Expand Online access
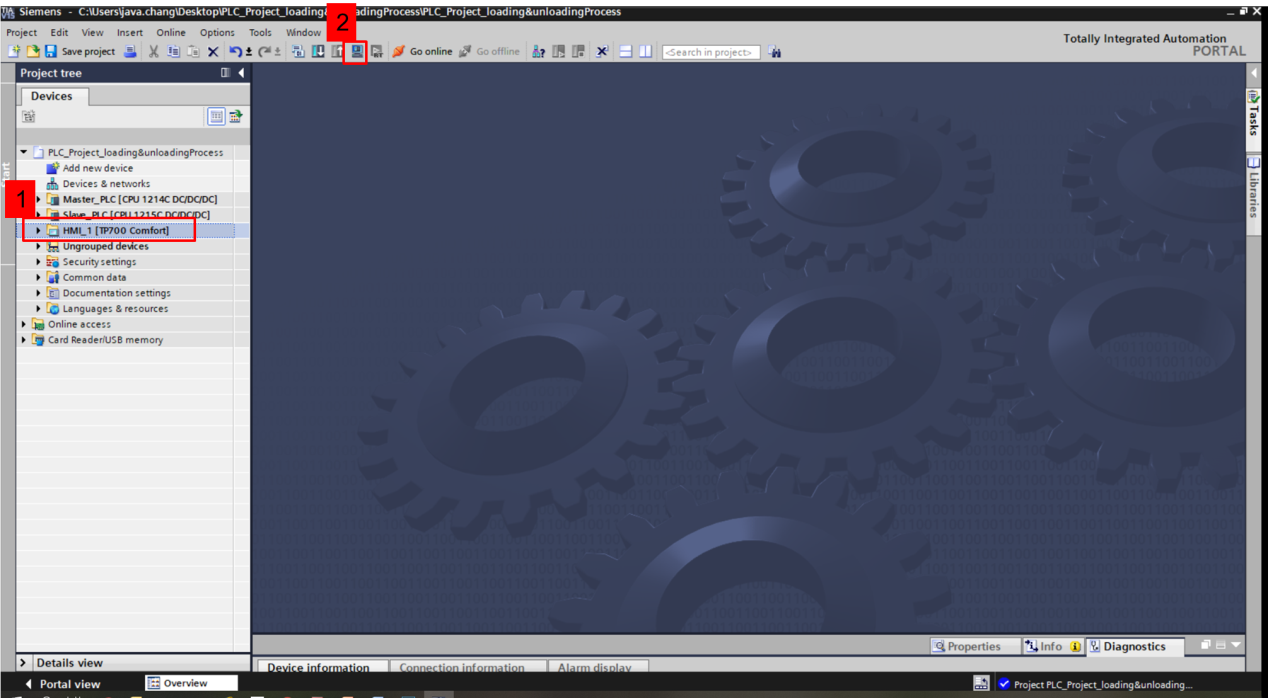The height and width of the screenshot is (698, 1268). click(x=24, y=324)
